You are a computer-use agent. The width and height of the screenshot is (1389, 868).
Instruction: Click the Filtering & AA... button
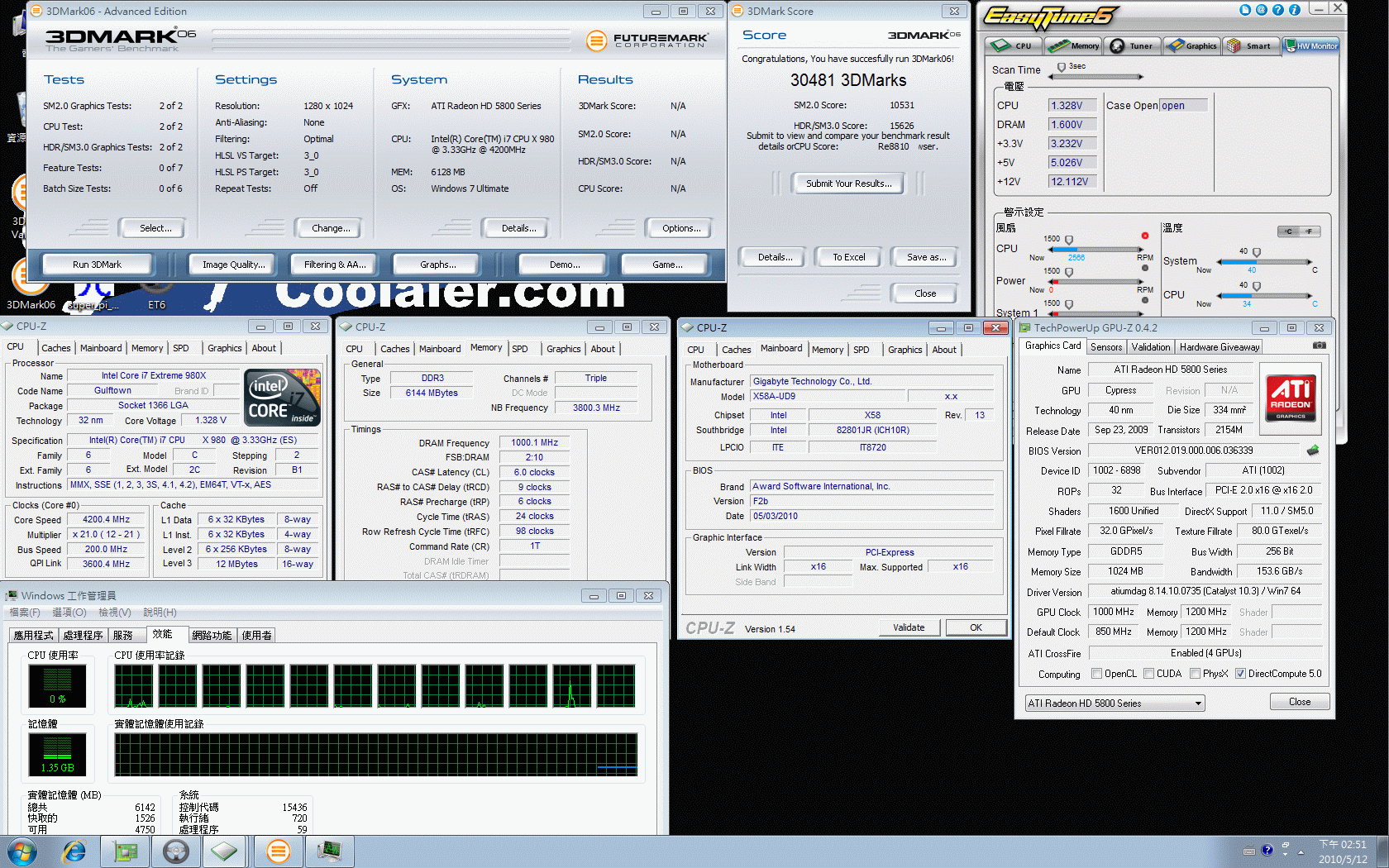click(335, 265)
